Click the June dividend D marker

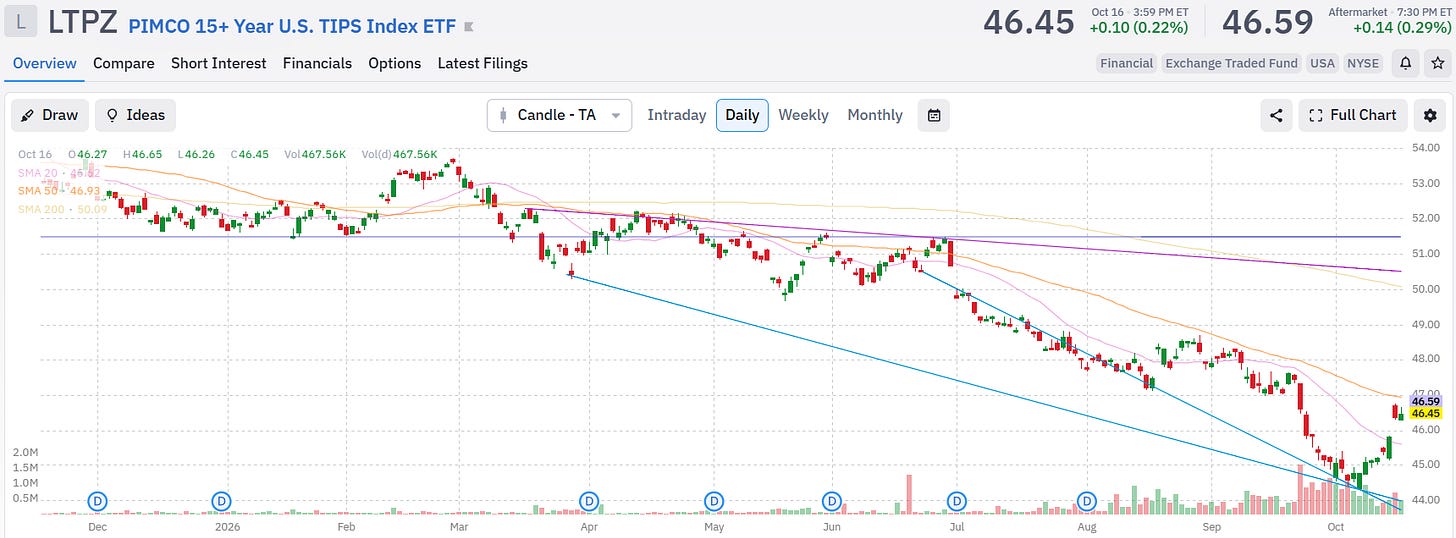pyautogui.click(x=831, y=499)
